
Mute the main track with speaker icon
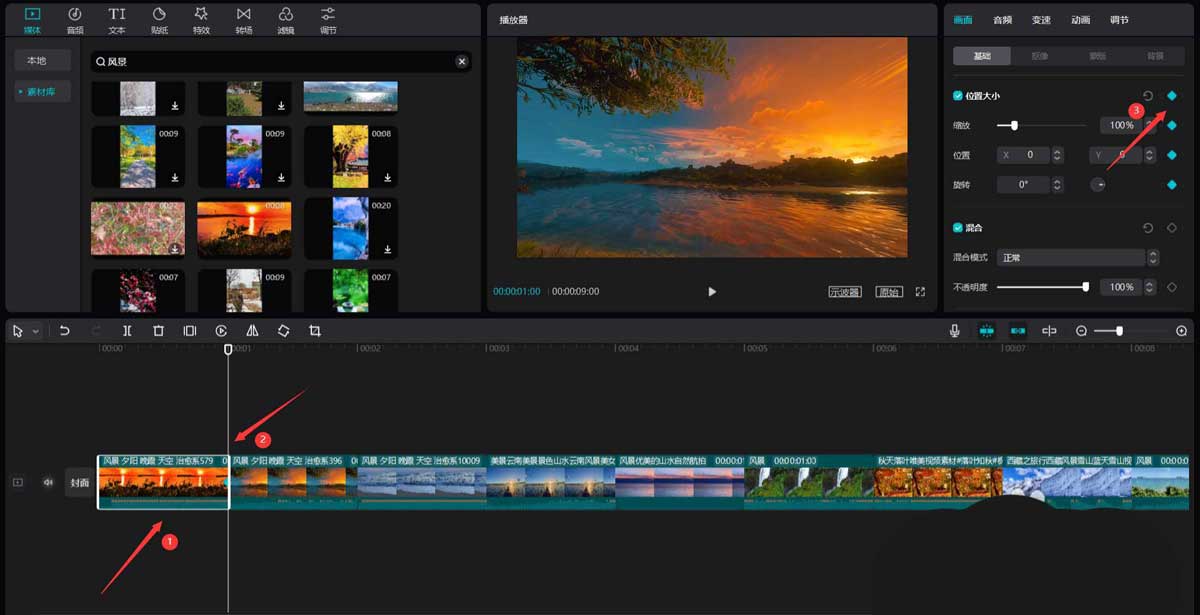click(47, 482)
